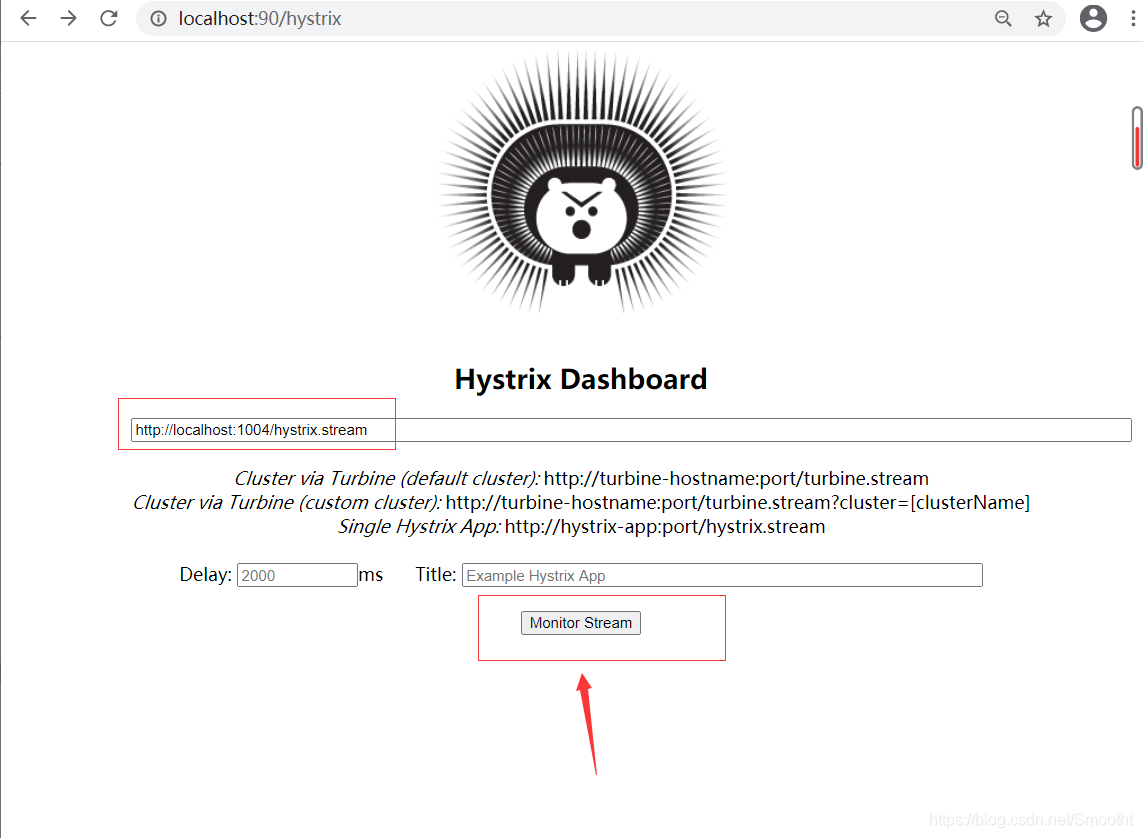Grab the page vertical scrollbar thumb
Viewport: 1143px width, 838px height.
click(1136, 138)
